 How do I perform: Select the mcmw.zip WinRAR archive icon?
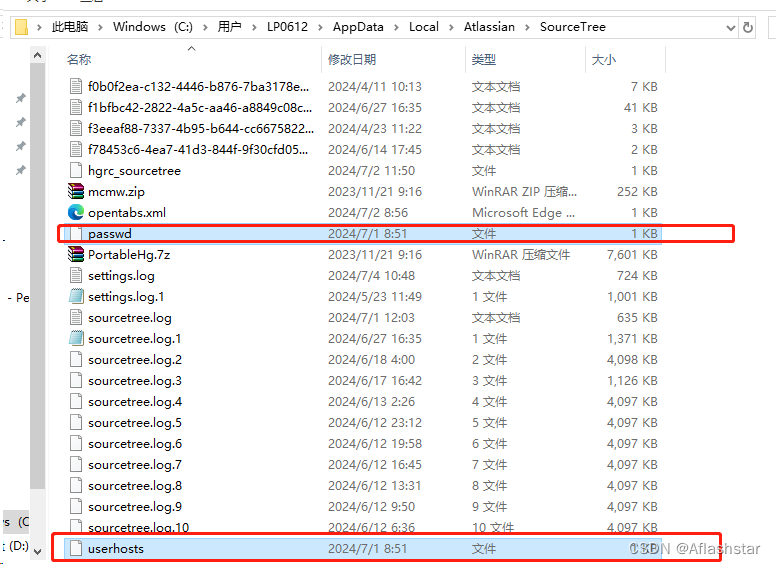coord(76,191)
